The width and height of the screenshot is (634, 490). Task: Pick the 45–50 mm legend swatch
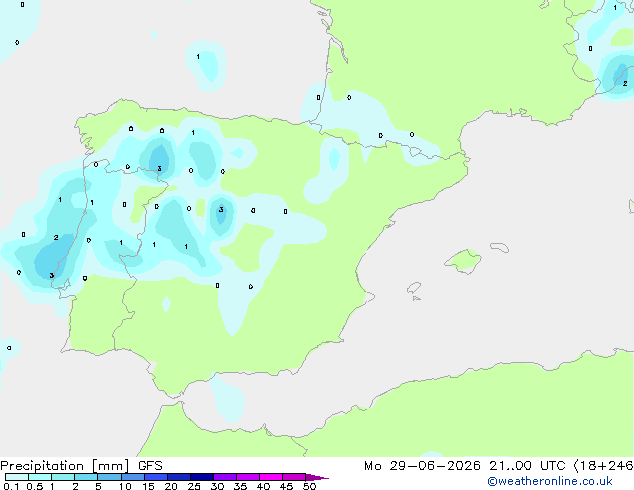(x=294, y=477)
